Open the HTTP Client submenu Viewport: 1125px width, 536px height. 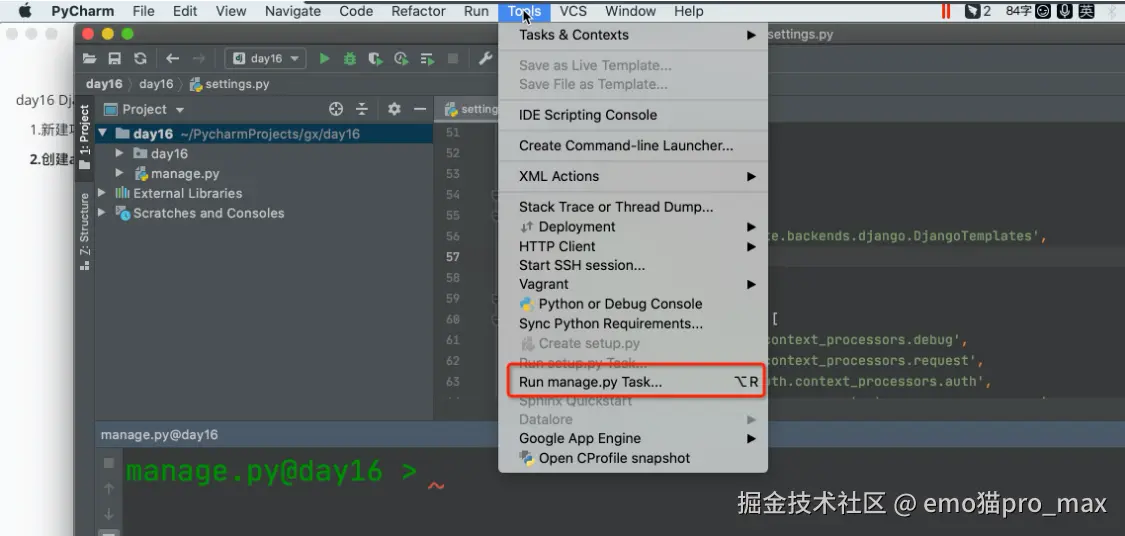point(633,246)
